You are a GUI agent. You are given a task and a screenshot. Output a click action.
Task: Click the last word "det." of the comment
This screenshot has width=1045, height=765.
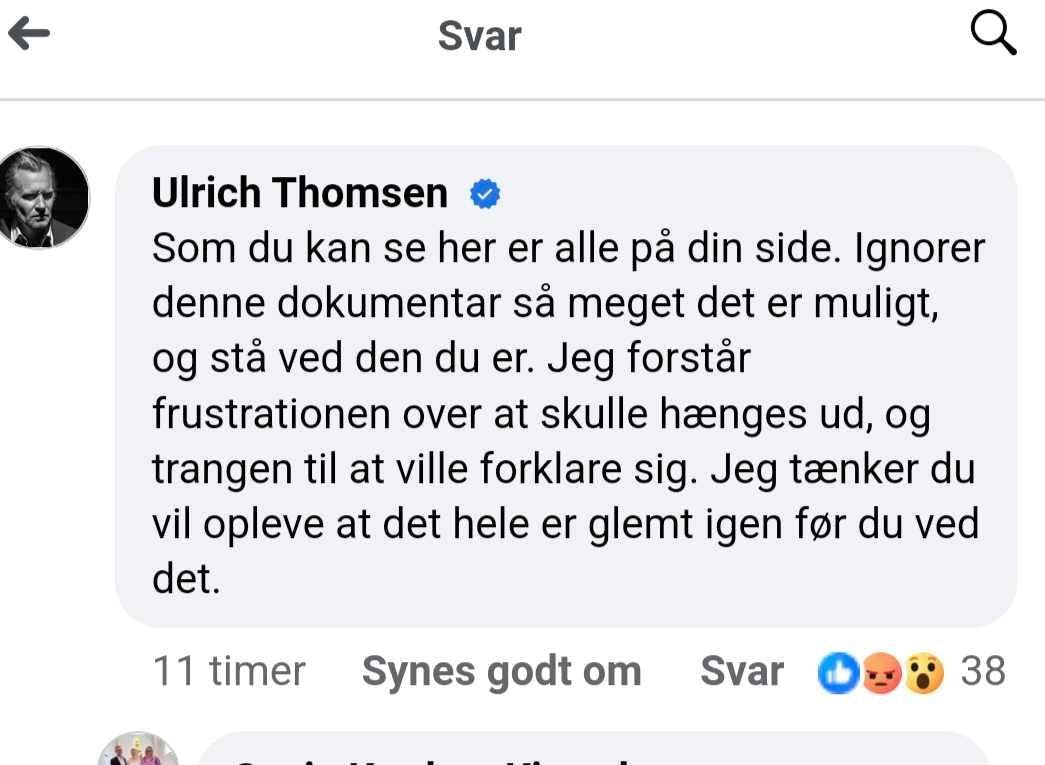pyautogui.click(x=185, y=580)
